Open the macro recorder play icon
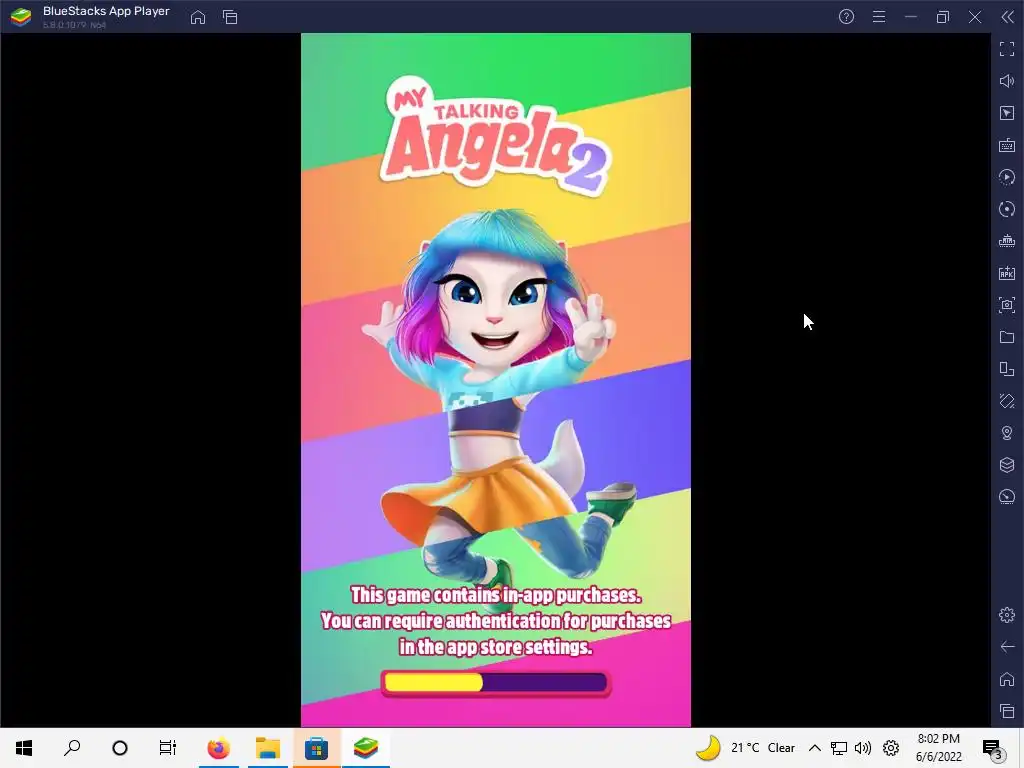This screenshot has width=1024, height=768. (x=1007, y=177)
